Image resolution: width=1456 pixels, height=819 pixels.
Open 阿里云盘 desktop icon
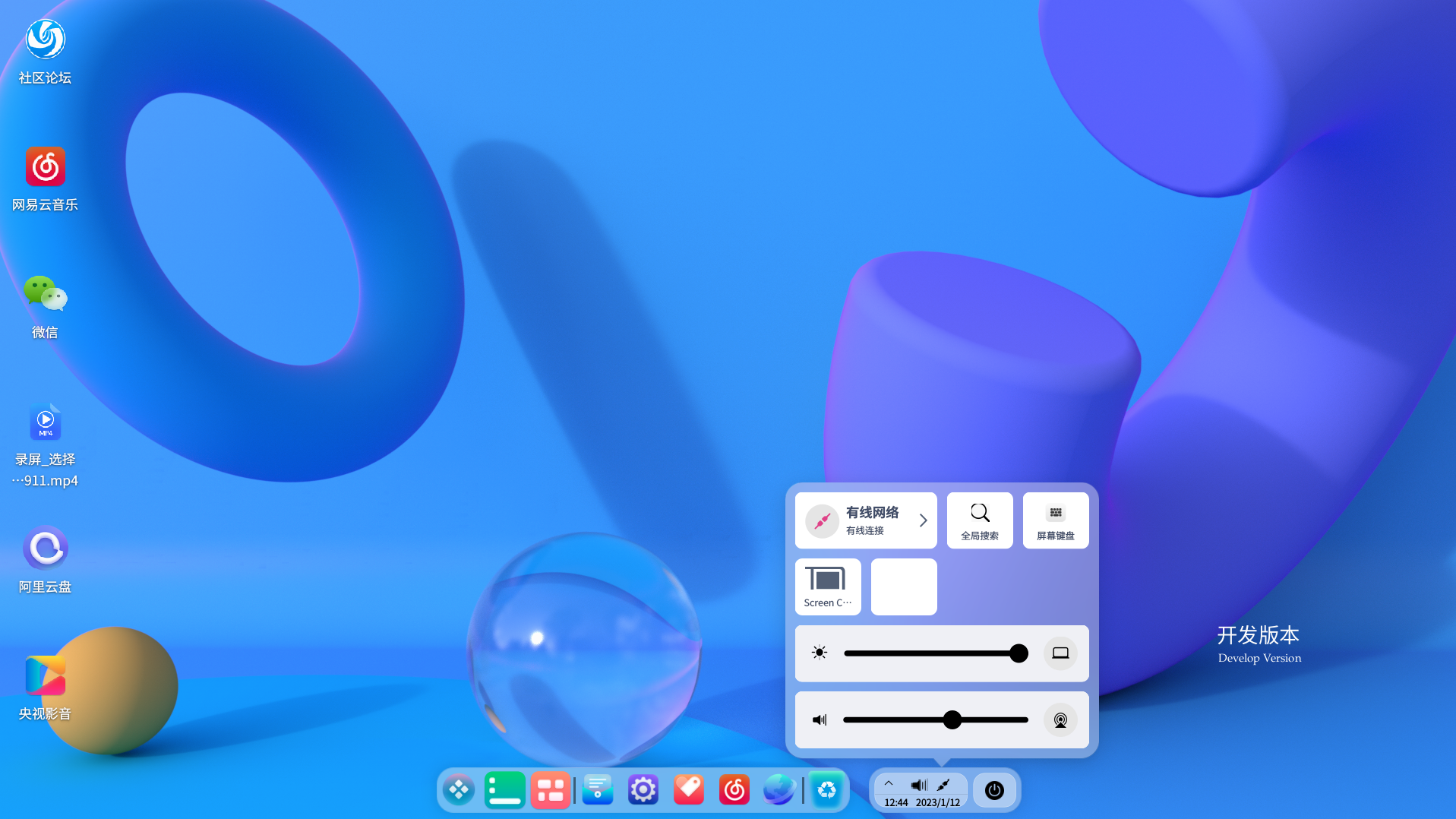click(45, 547)
